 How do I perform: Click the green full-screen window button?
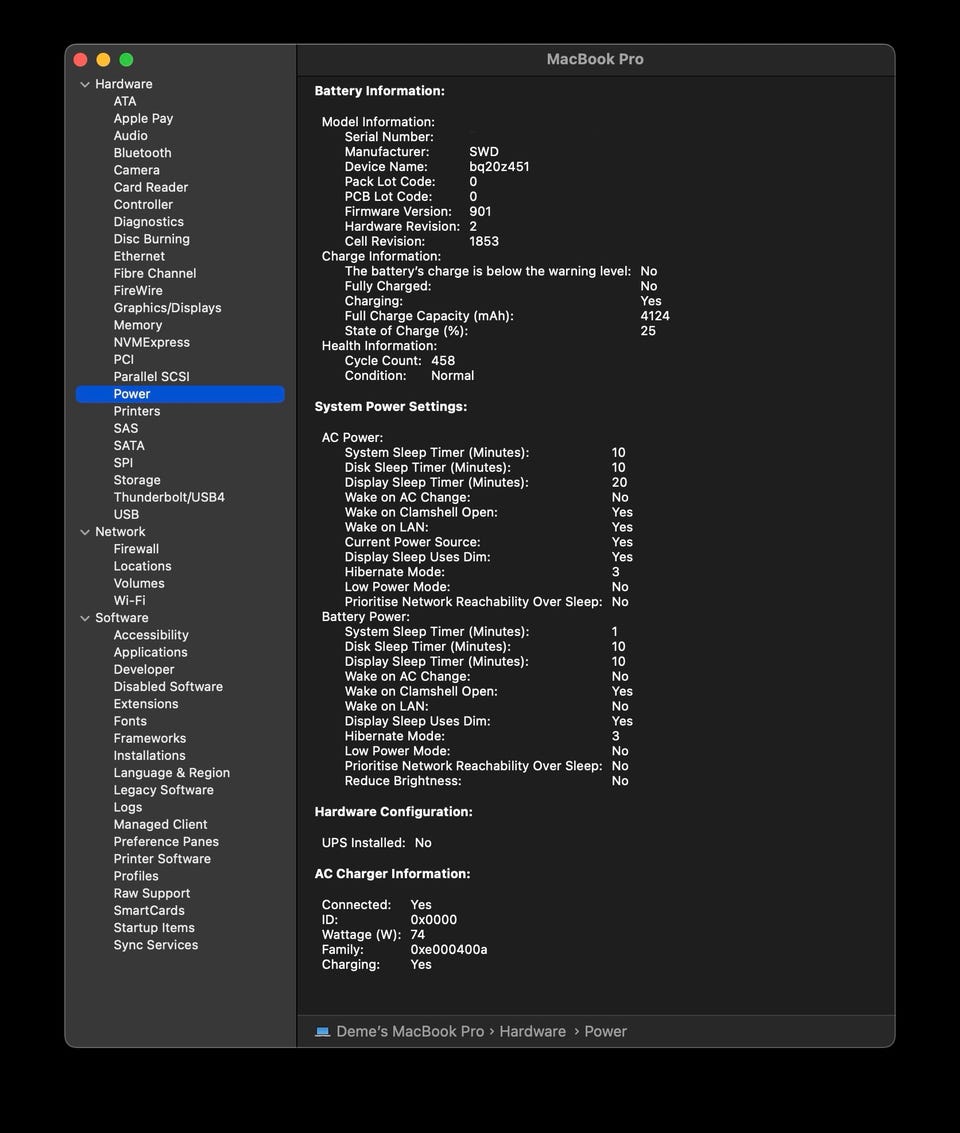pos(126,60)
